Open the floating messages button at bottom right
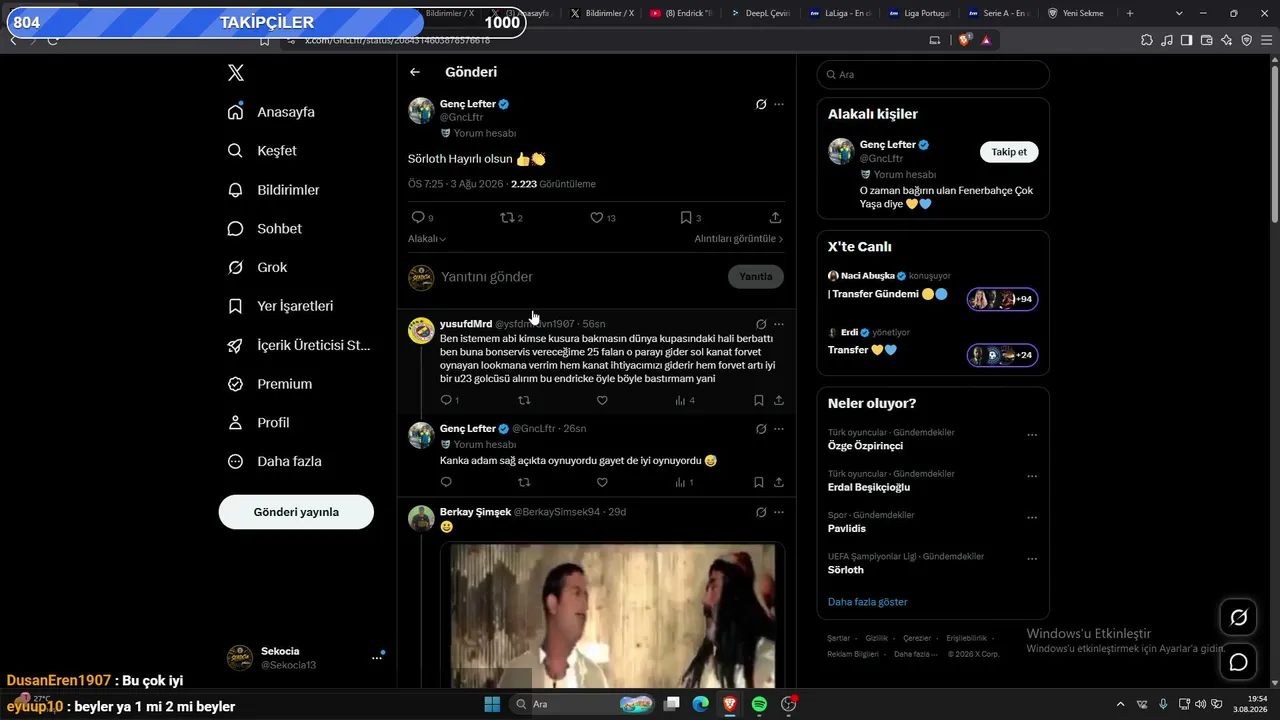This screenshot has height=720, width=1280. coord(1238,662)
